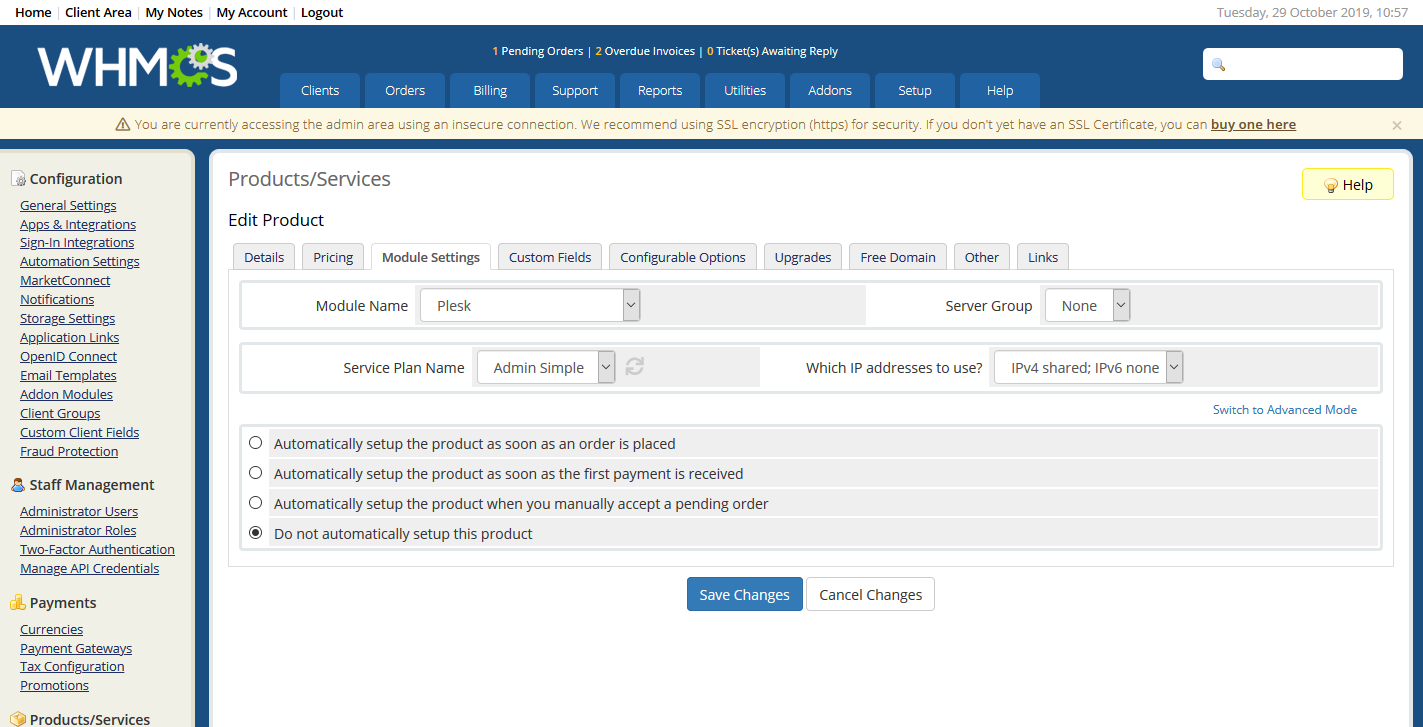Viewport: 1423px width, 727px height.
Task: Click the Overdue Invoices status link
Action: tap(645, 51)
